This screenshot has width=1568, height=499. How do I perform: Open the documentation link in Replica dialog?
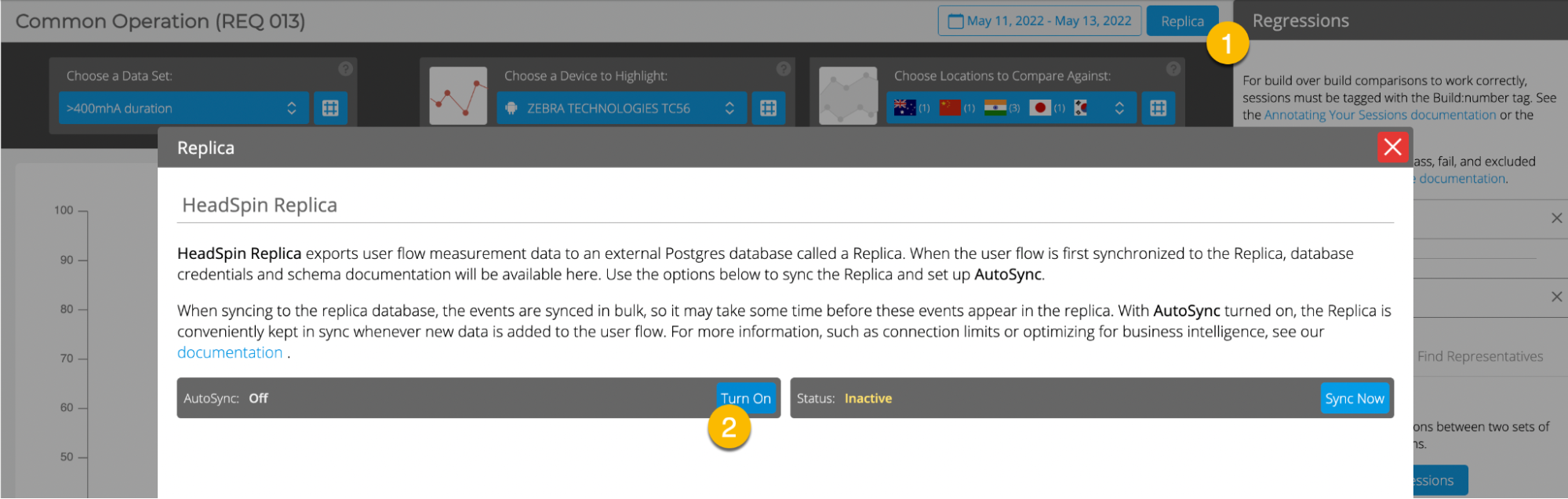coord(230,352)
